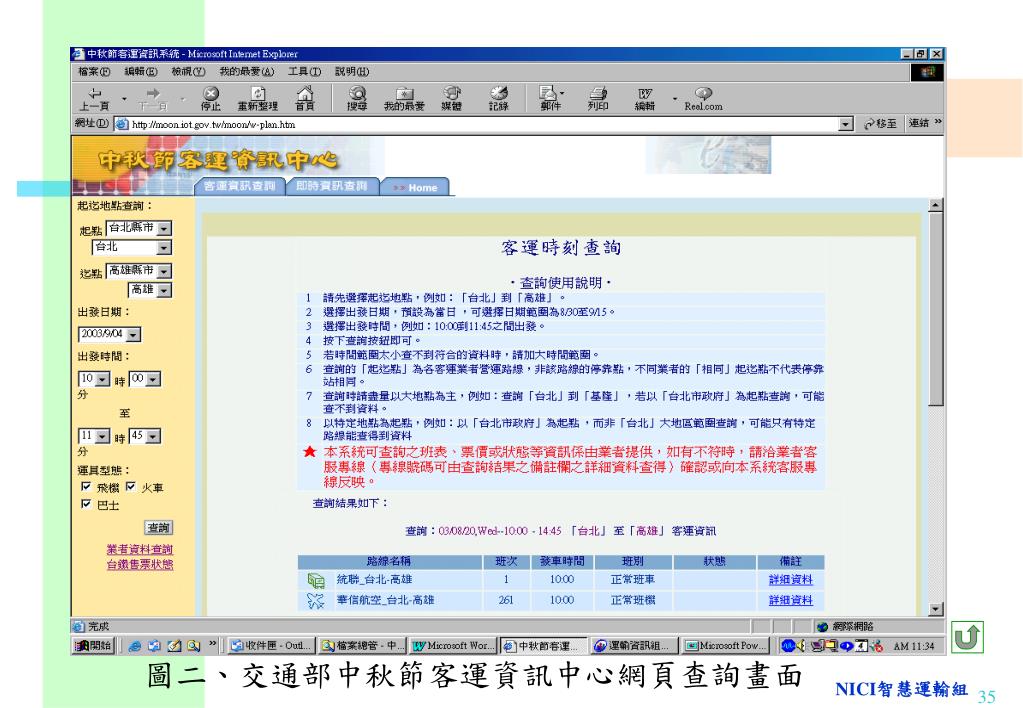Switch to the 檔案總管 taskbar button
Viewport: 1023px width, 708px height.
[x=363, y=645]
